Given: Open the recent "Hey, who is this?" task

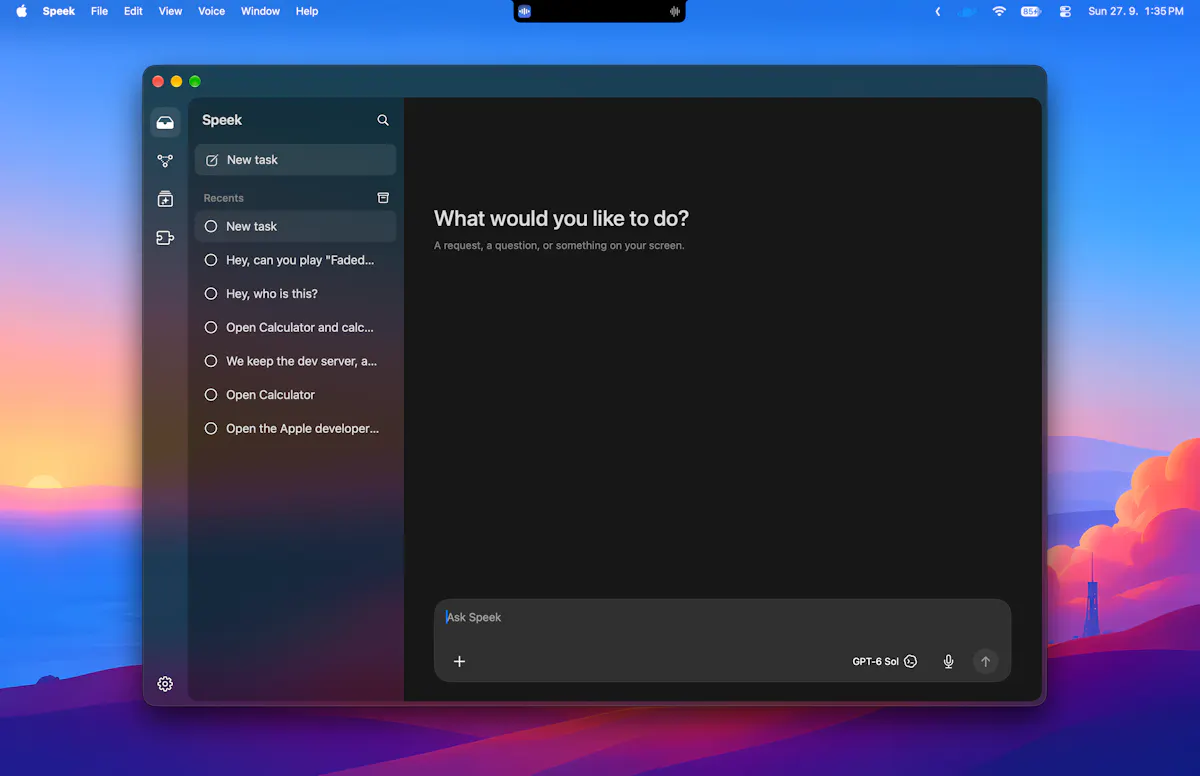Looking at the screenshot, I should (295, 294).
